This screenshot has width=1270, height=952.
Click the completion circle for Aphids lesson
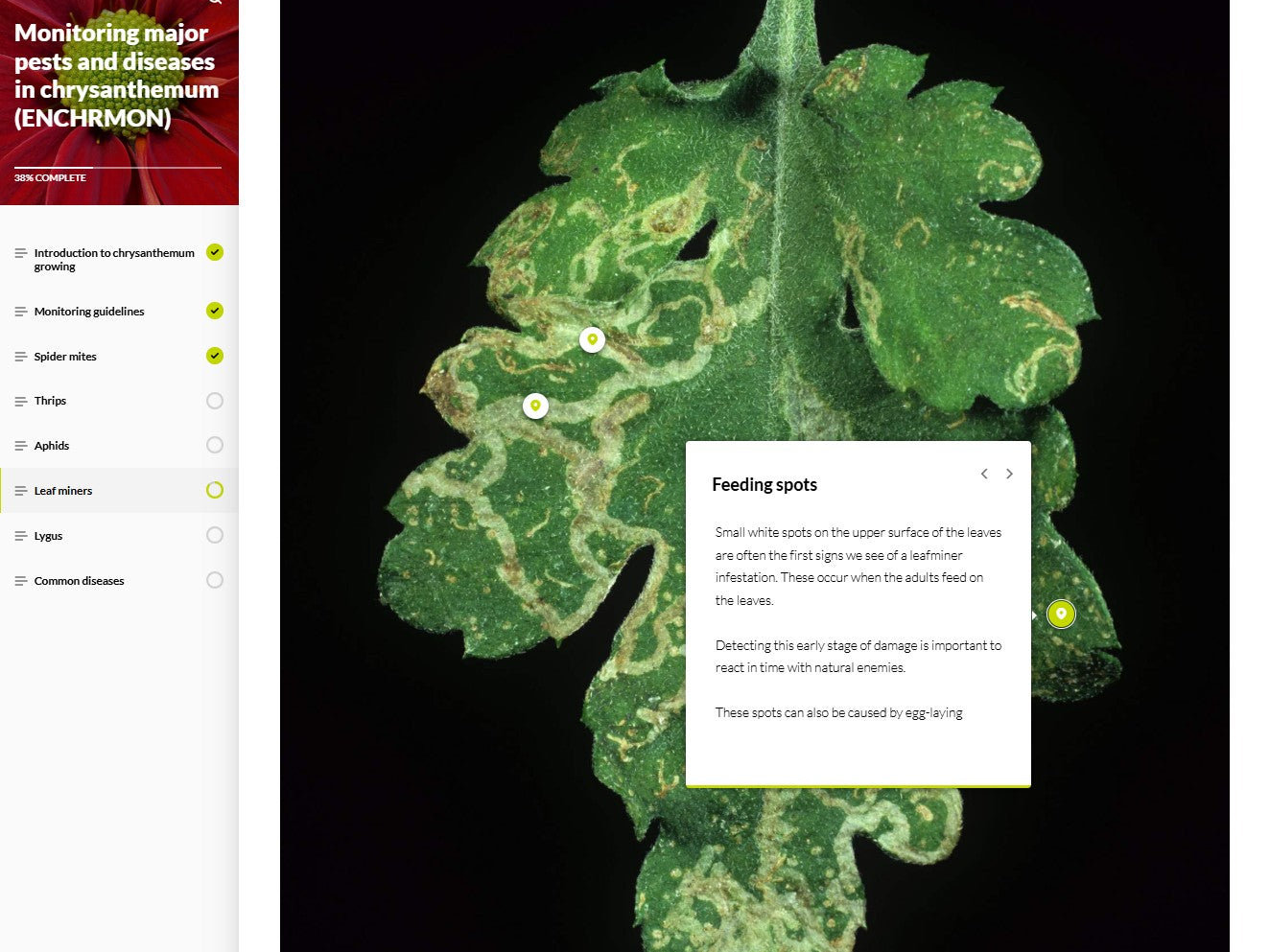pos(215,445)
